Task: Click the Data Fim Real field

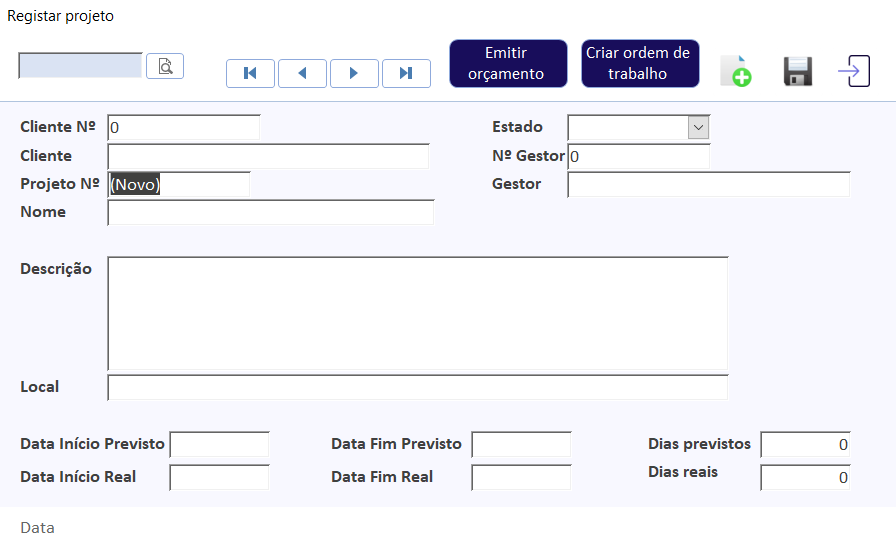Action: [x=521, y=478]
